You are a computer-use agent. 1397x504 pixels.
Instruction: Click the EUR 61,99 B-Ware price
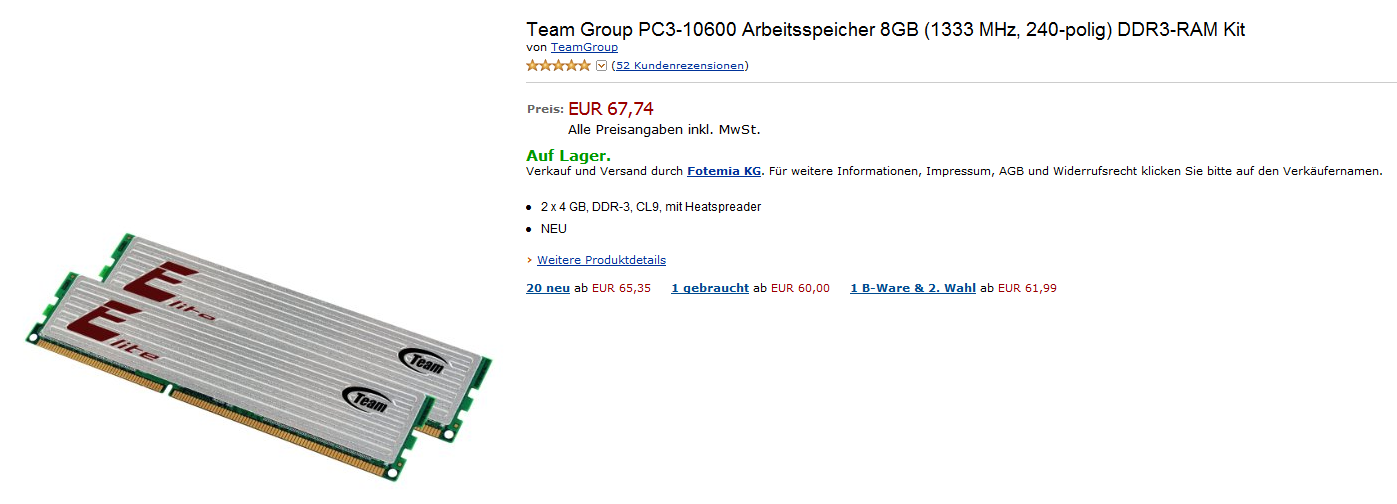(1027, 288)
